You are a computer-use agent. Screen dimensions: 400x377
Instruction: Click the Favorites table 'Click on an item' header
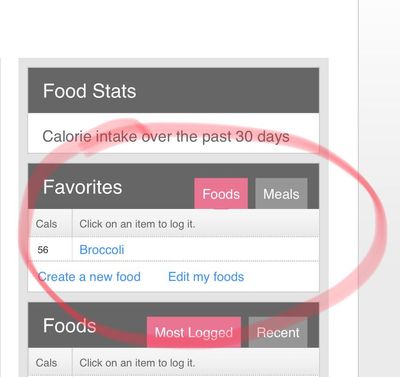[x=137, y=224]
